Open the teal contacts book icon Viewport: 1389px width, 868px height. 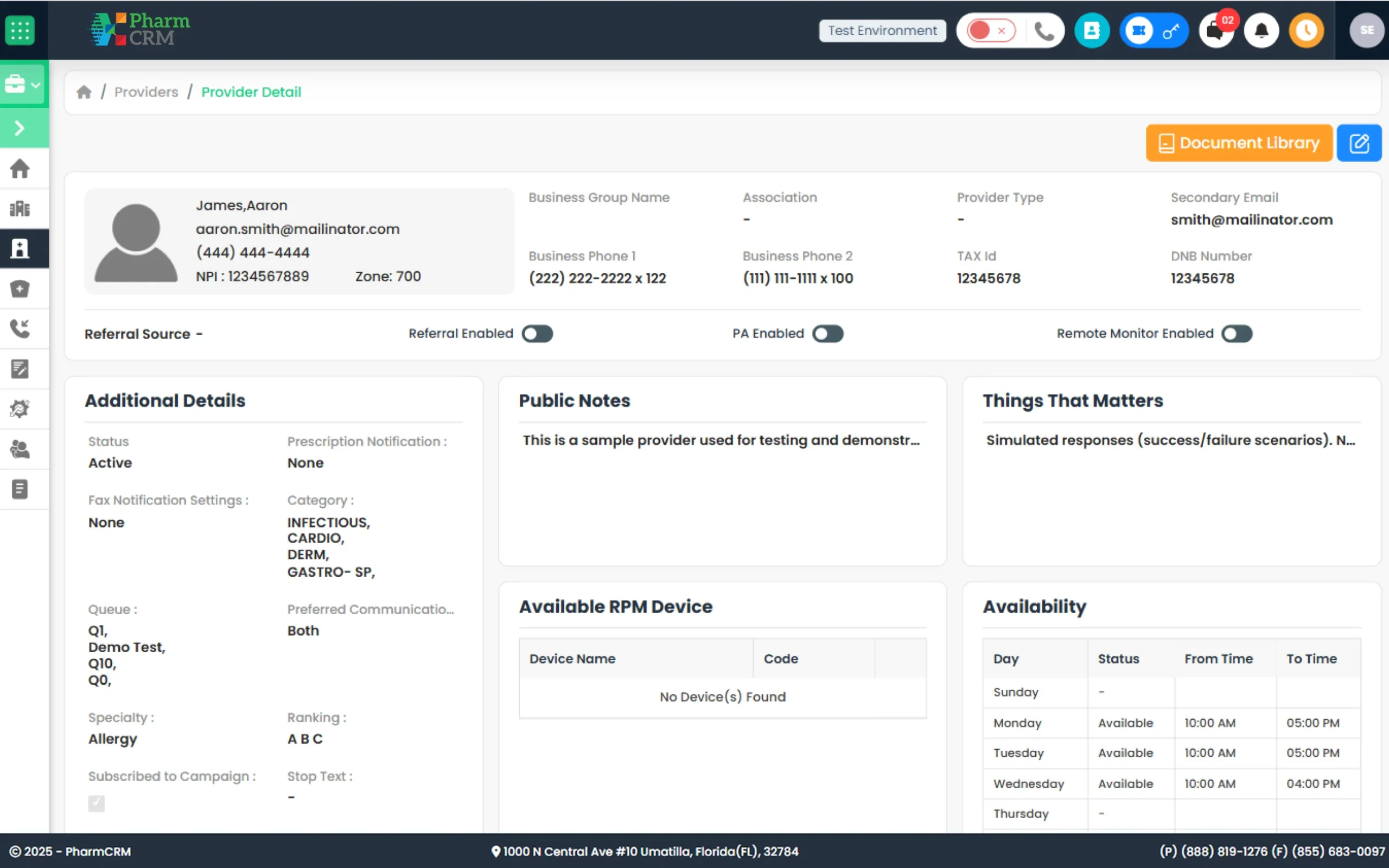click(x=1092, y=30)
